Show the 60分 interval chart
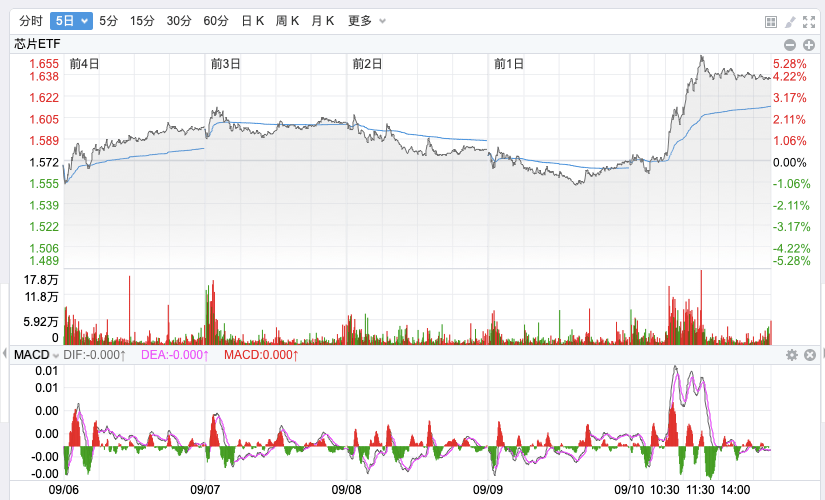 (x=216, y=21)
